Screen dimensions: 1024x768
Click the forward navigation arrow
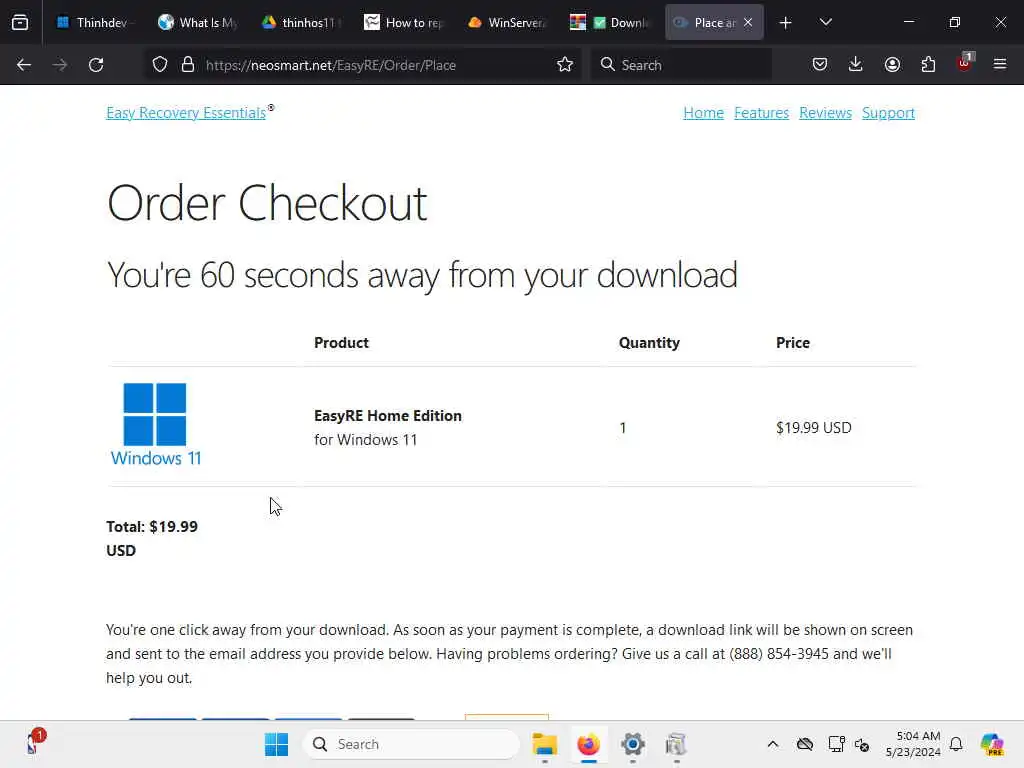point(59,65)
